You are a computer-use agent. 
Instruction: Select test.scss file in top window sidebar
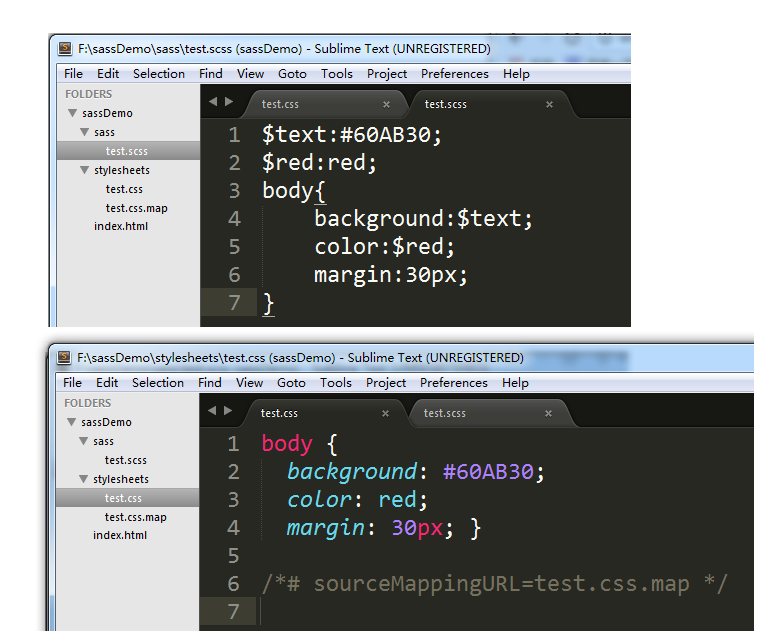tap(128, 151)
